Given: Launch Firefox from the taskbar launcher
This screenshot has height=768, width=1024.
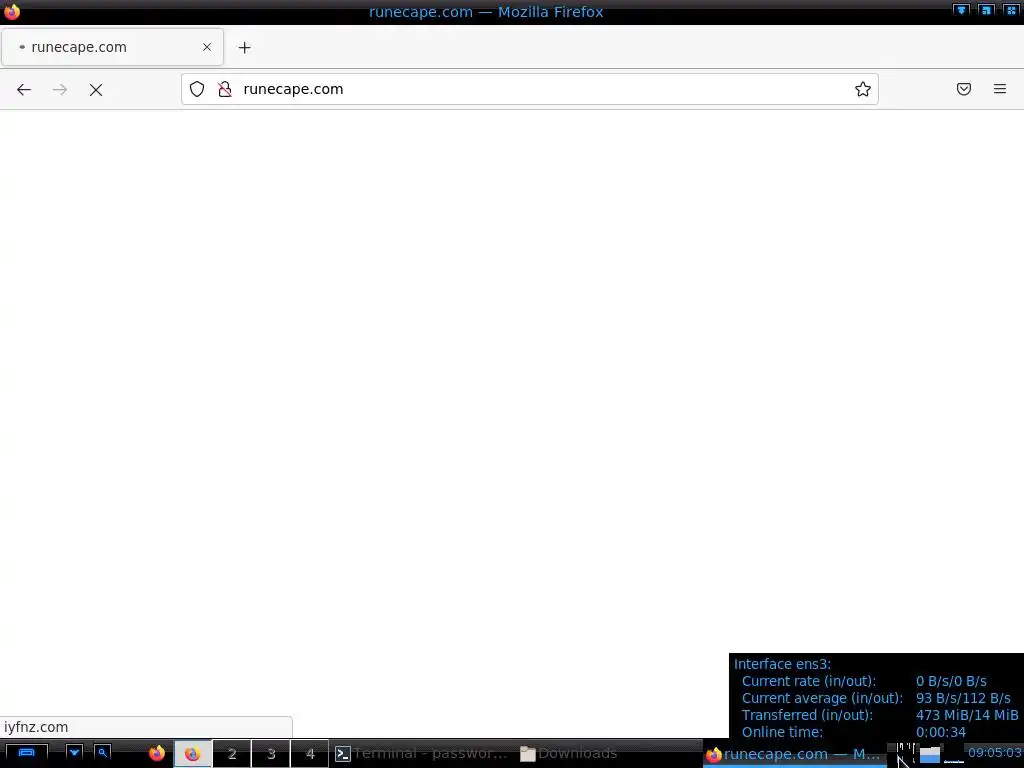Looking at the screenshot, I should 157,753.
